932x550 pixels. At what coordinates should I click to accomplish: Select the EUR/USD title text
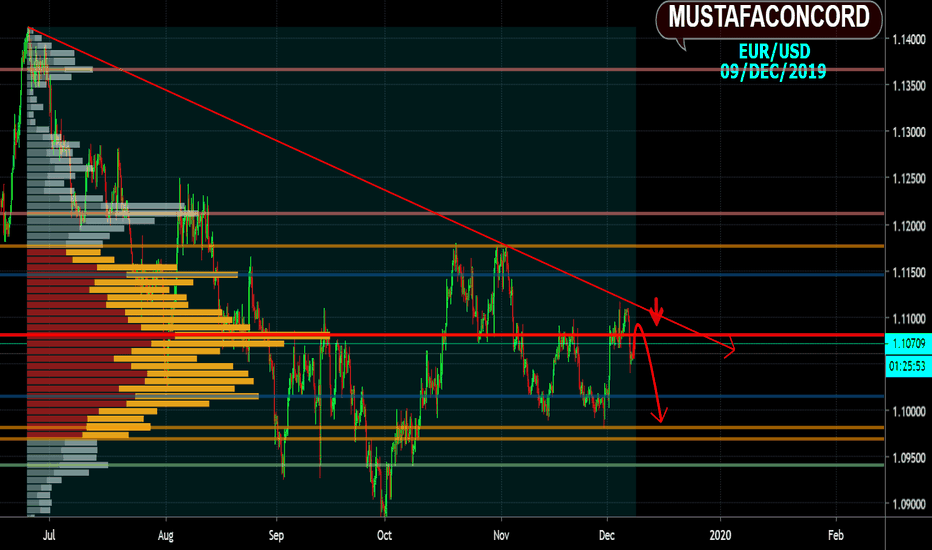(x=774, y=51)
